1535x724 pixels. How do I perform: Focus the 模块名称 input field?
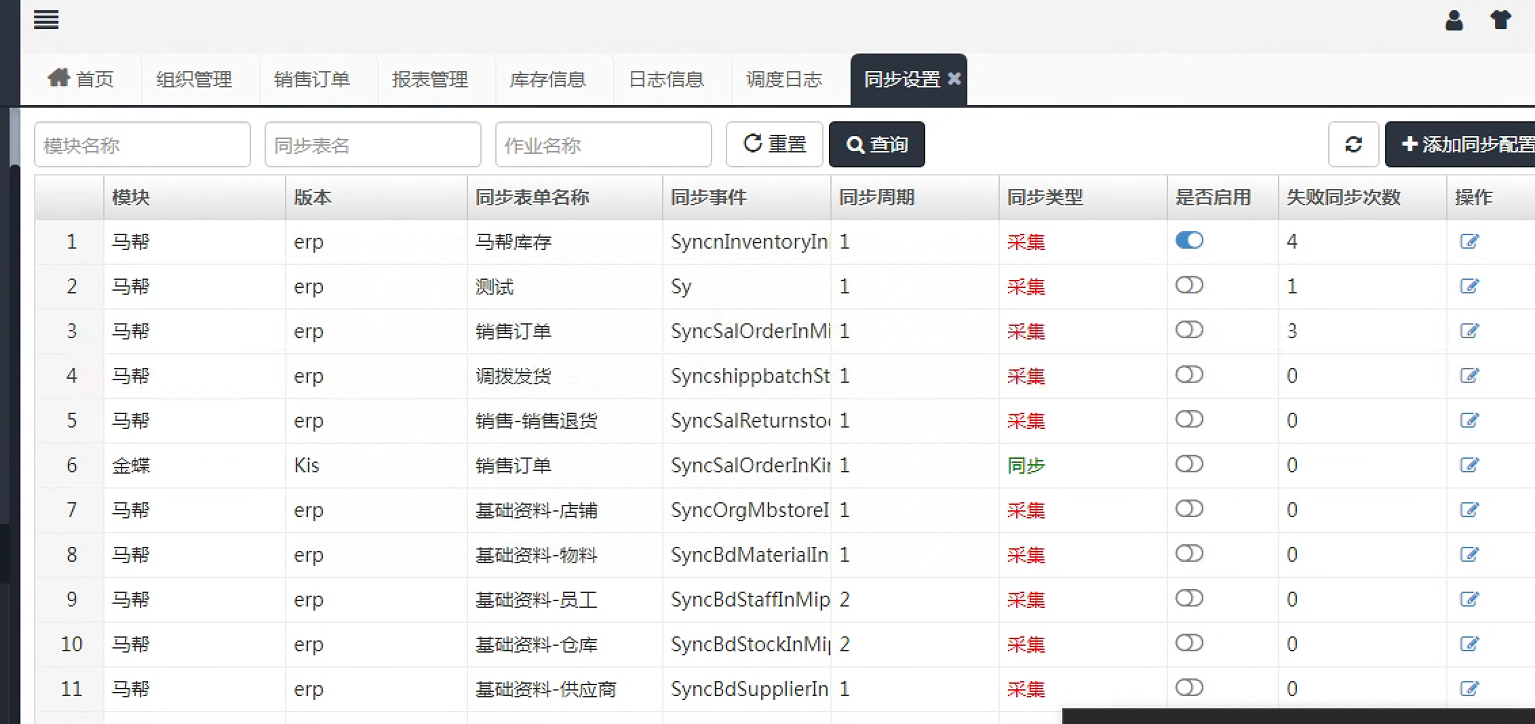pyautogui.click(x=142, y=144)
